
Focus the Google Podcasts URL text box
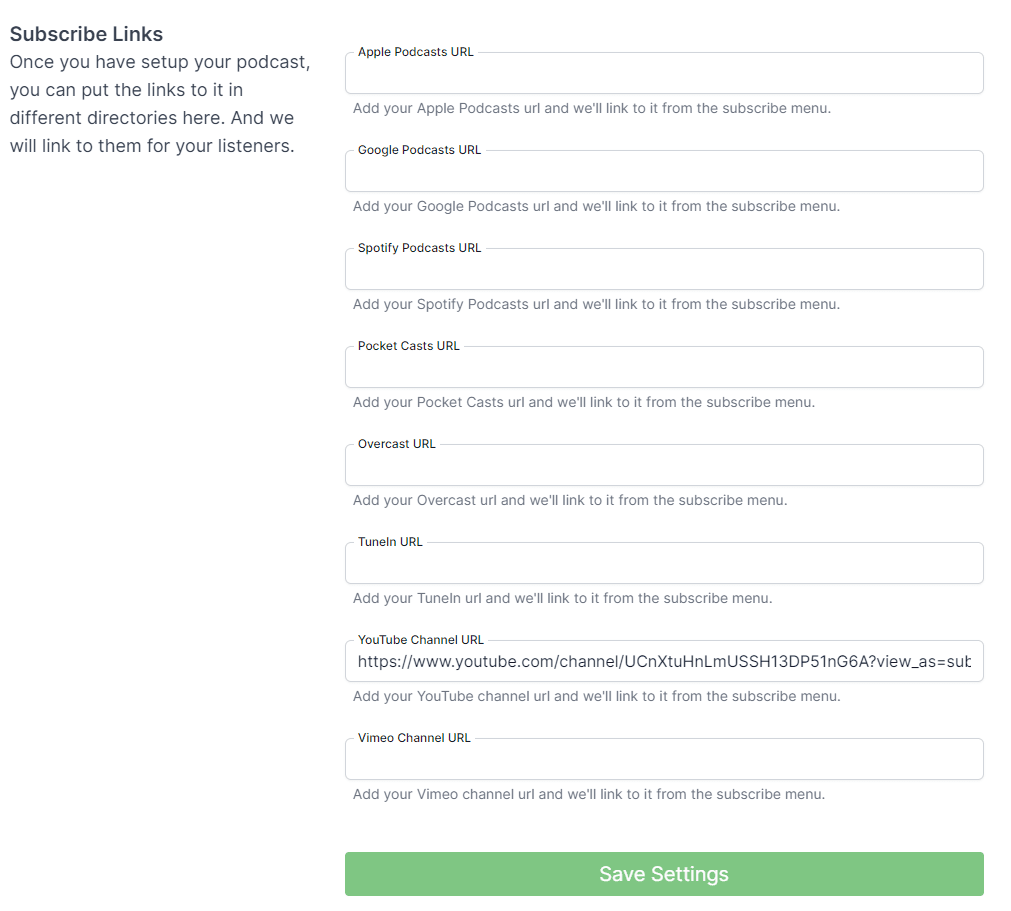(664, 173)
